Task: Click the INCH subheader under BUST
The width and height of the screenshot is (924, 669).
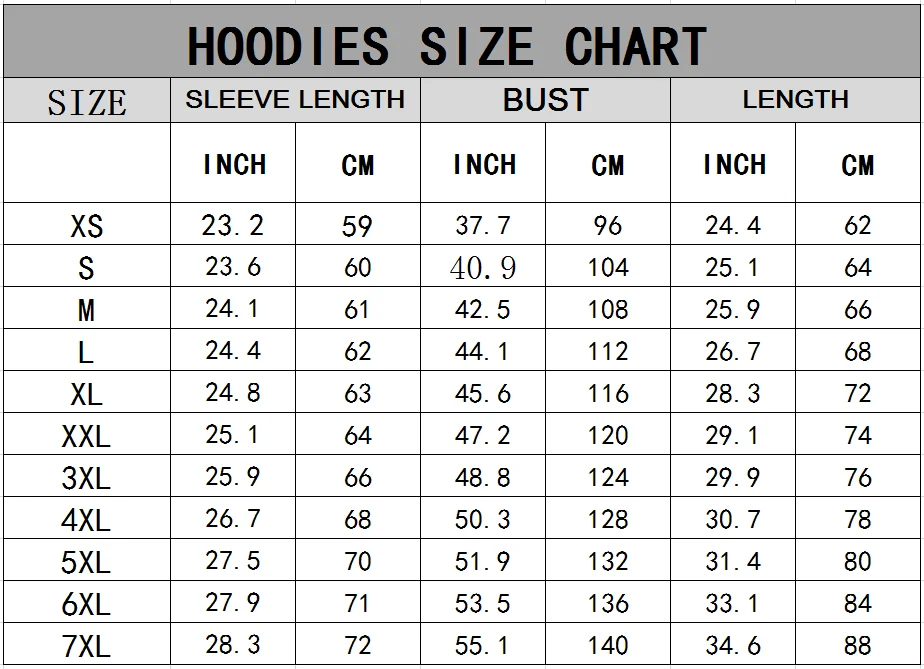Action: pyautogui.click(x=484, y=165)
